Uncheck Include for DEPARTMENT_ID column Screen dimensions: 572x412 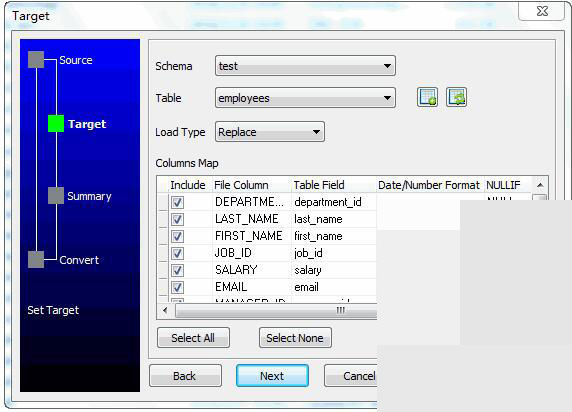click(x=177, y=202)
